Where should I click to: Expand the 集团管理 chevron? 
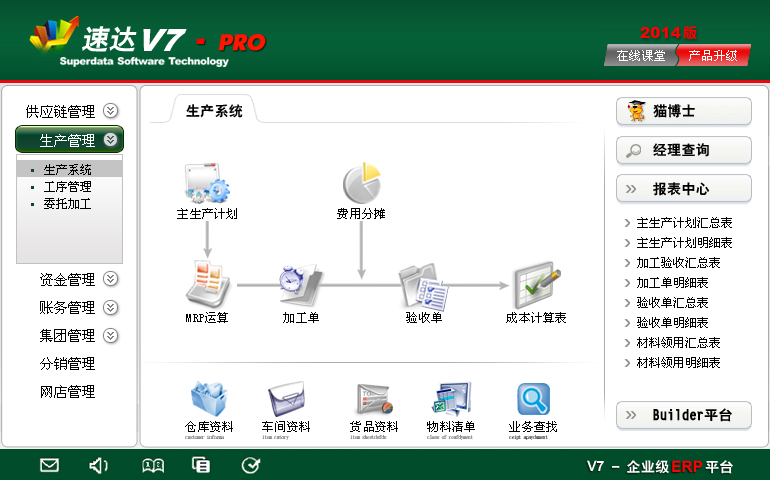[110, 336]
